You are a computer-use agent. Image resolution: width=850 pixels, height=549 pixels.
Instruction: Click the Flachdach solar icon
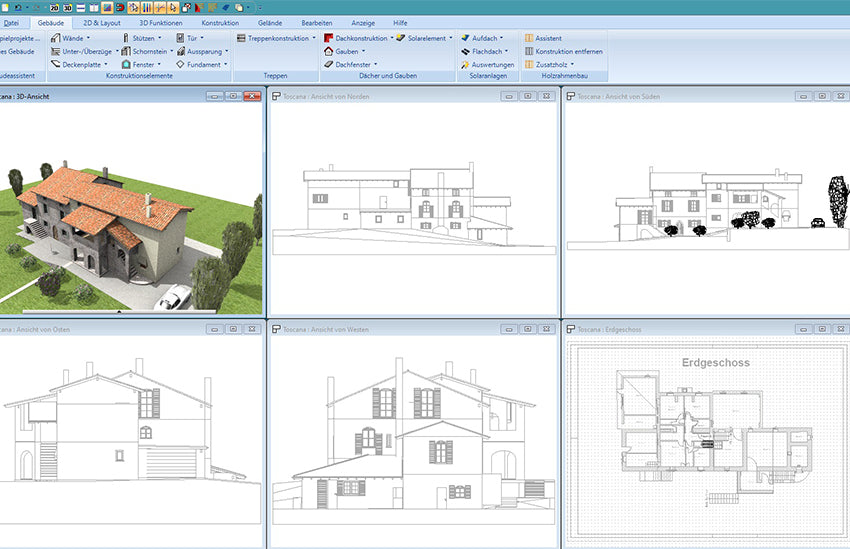pos(466,51)
